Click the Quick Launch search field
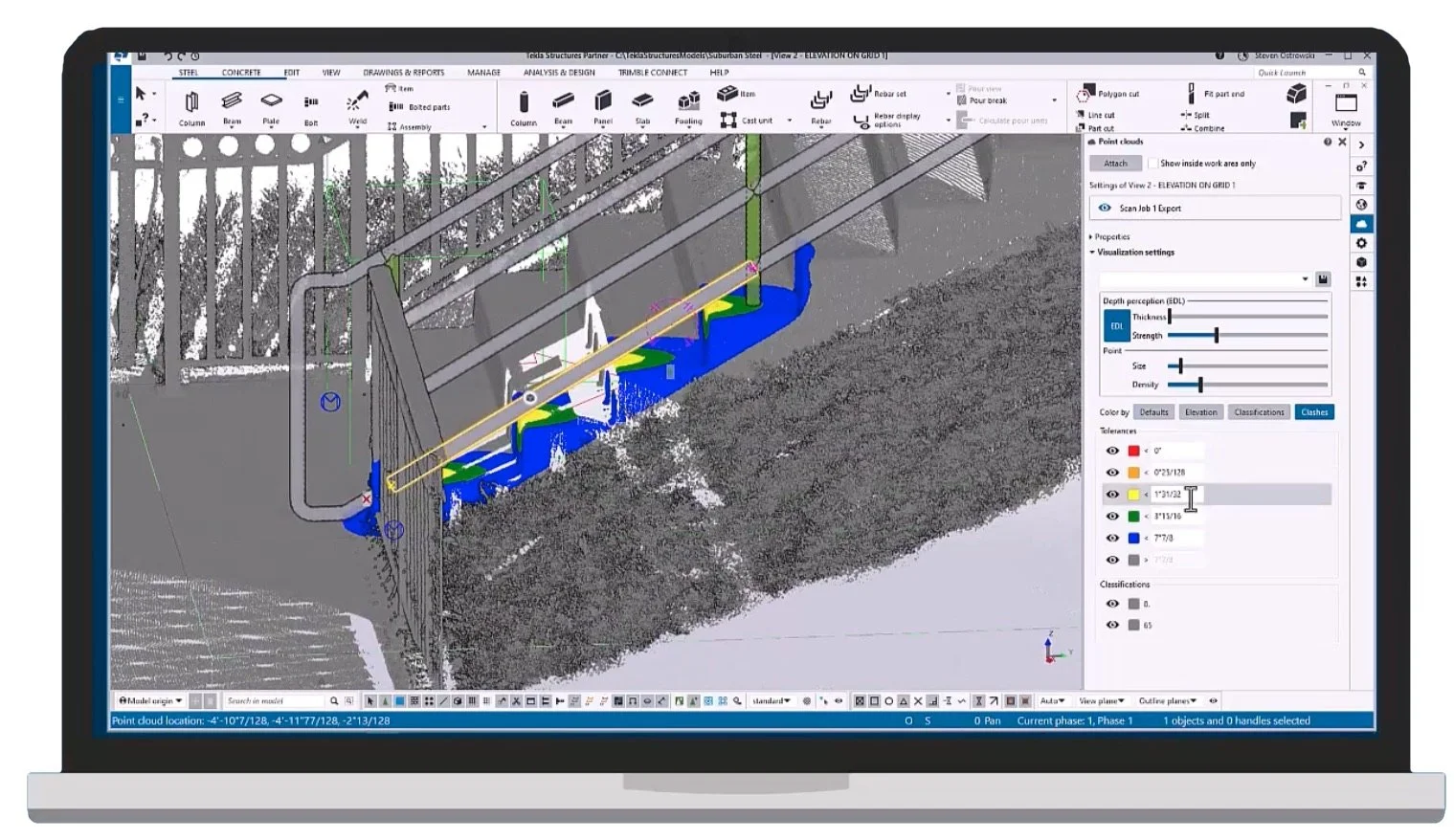 (1311, 73)
